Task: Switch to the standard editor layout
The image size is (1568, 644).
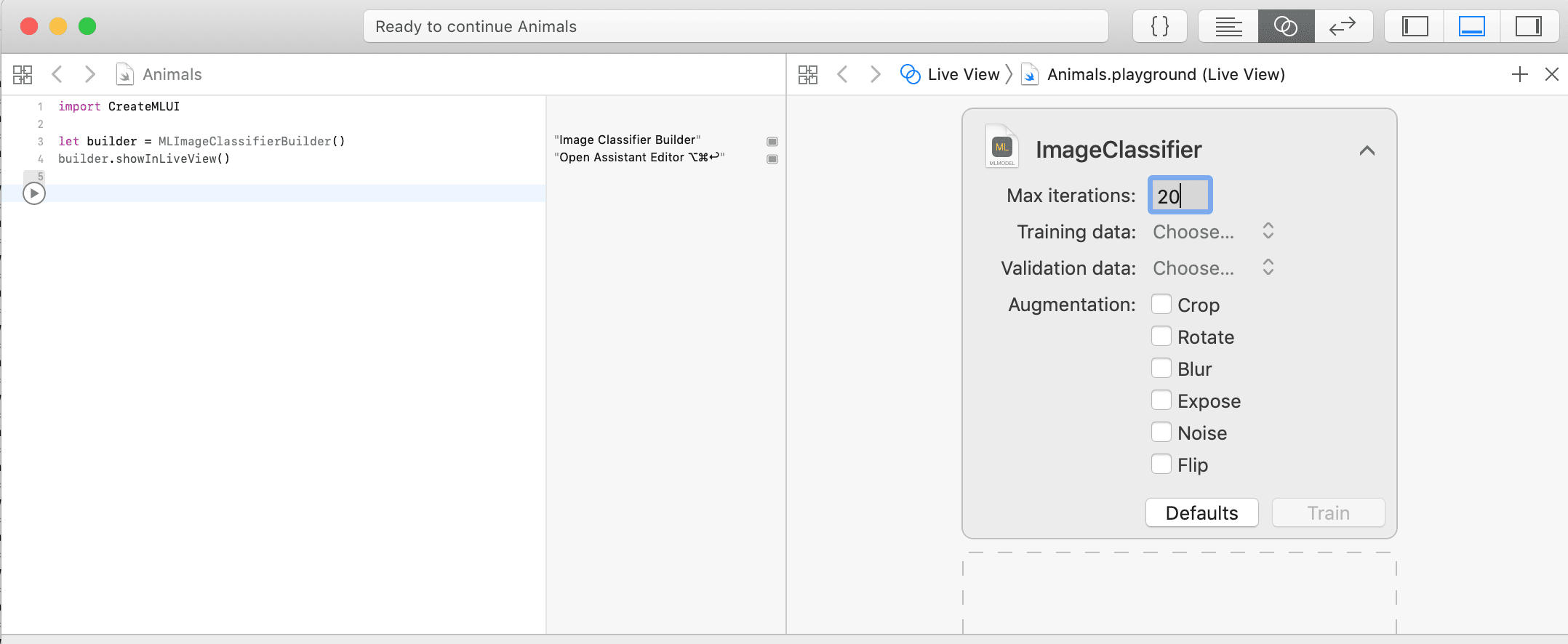Action: (x=1229, y=27)
